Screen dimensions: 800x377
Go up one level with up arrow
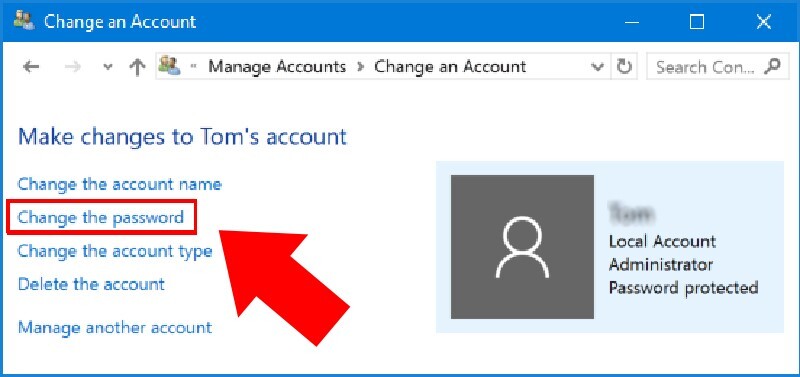click(137, 67)
